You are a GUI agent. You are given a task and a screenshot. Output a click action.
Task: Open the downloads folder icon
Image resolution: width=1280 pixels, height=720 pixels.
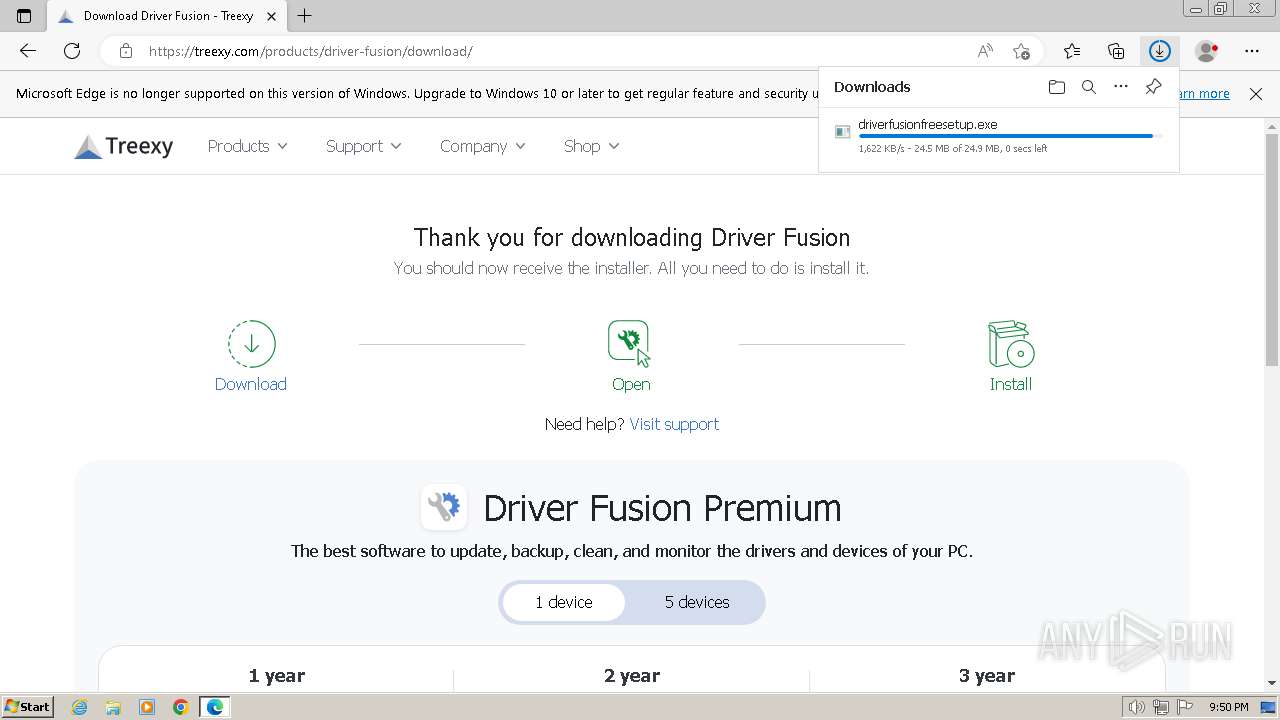(x=1057, y=87)
